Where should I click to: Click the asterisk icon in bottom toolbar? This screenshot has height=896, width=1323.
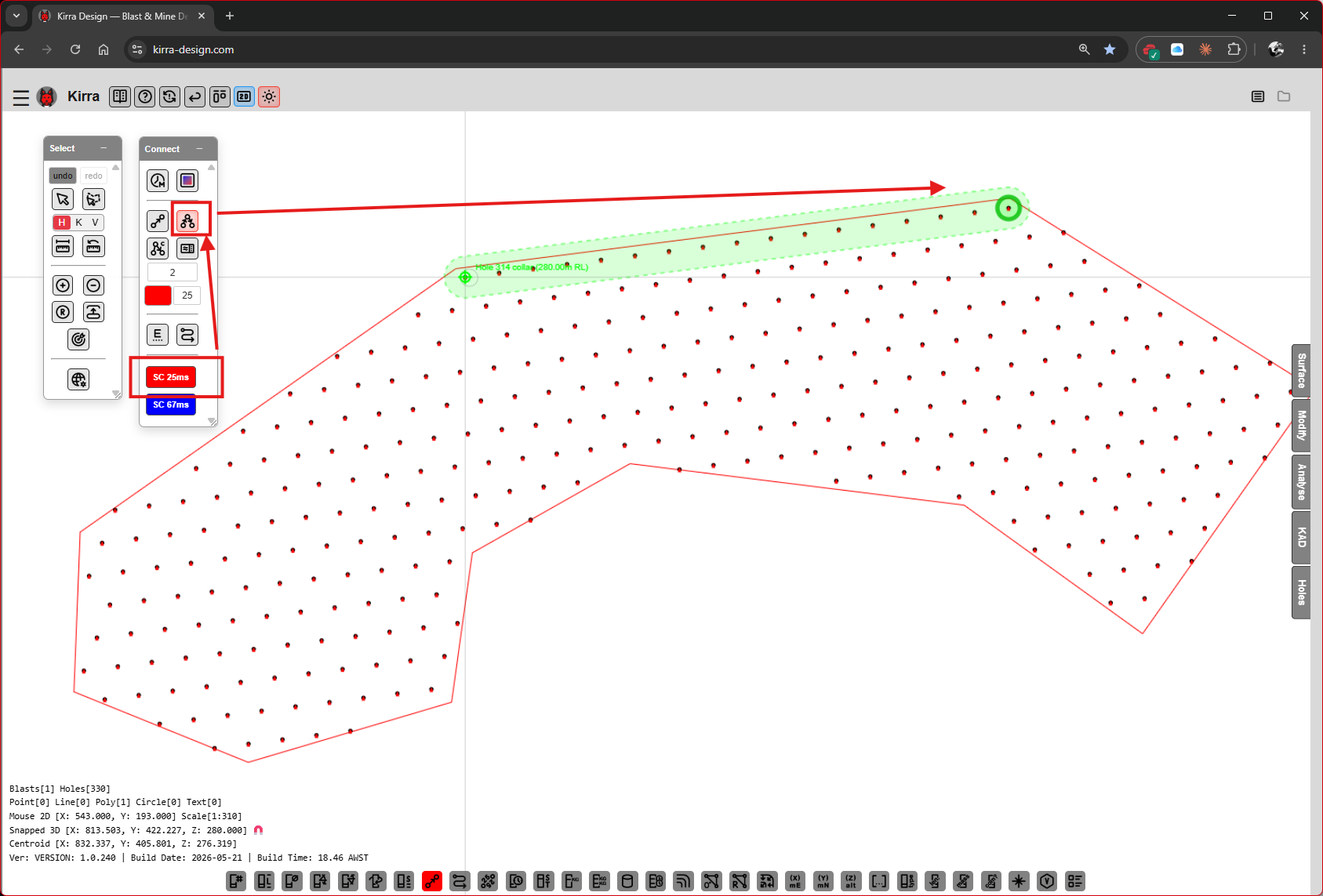(x=1019, y=881)
